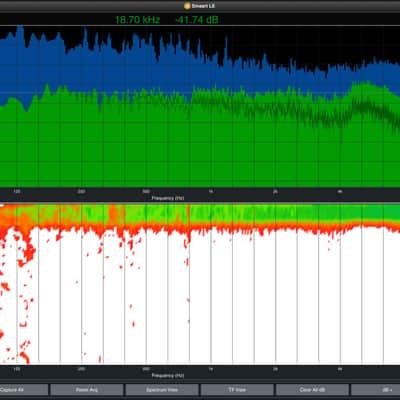Click the Smaart app icon in title bar
400x400 pixels.
tap(187, 6)
